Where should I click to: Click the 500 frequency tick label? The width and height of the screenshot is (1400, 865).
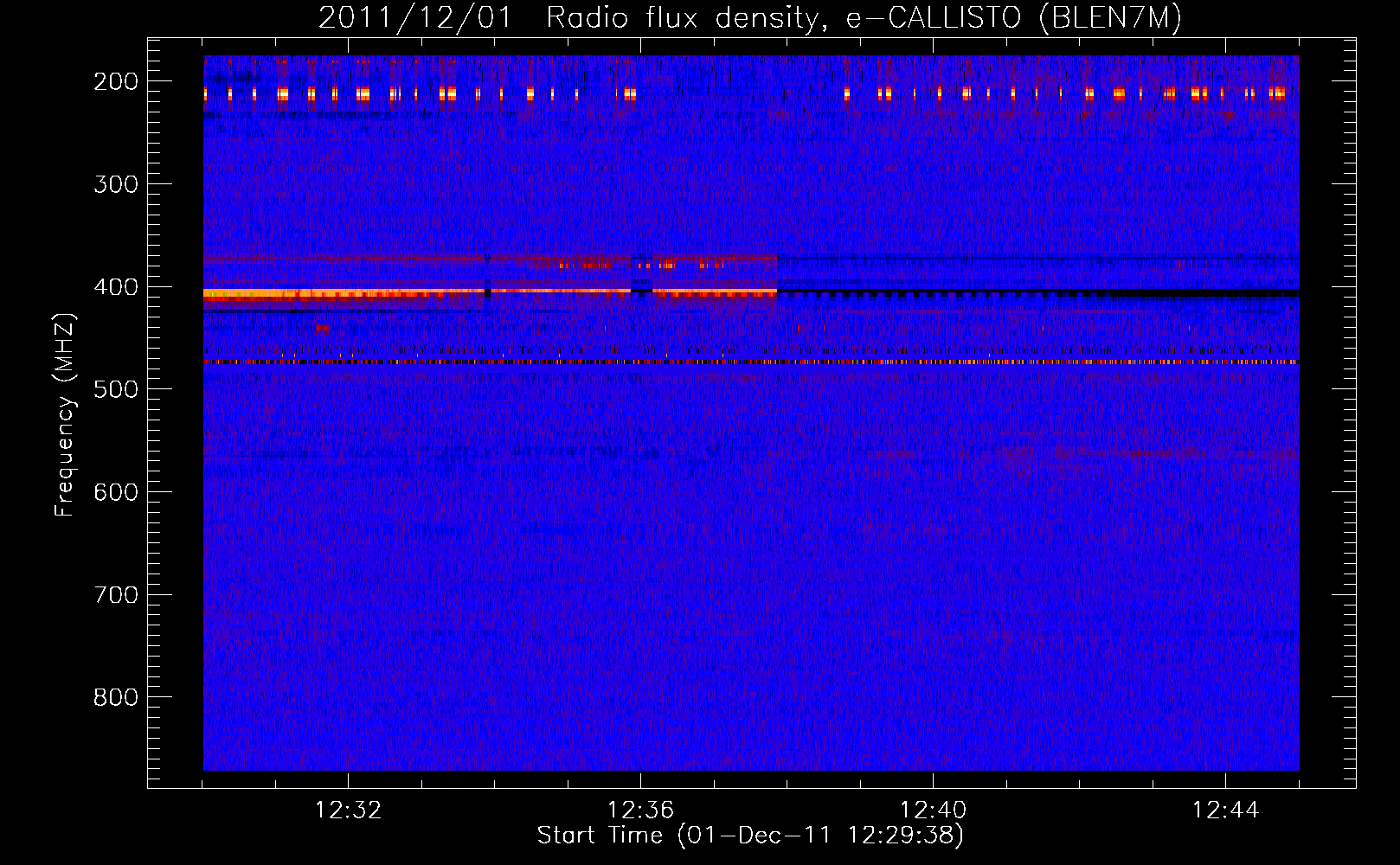click(116, 389)
